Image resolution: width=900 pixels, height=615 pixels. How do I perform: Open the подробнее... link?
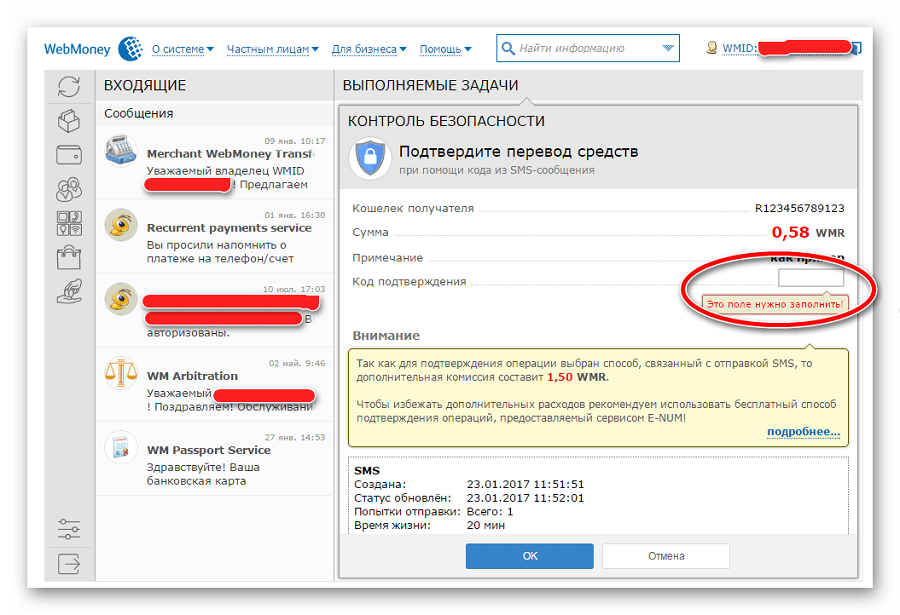click(x=804, y=432)
